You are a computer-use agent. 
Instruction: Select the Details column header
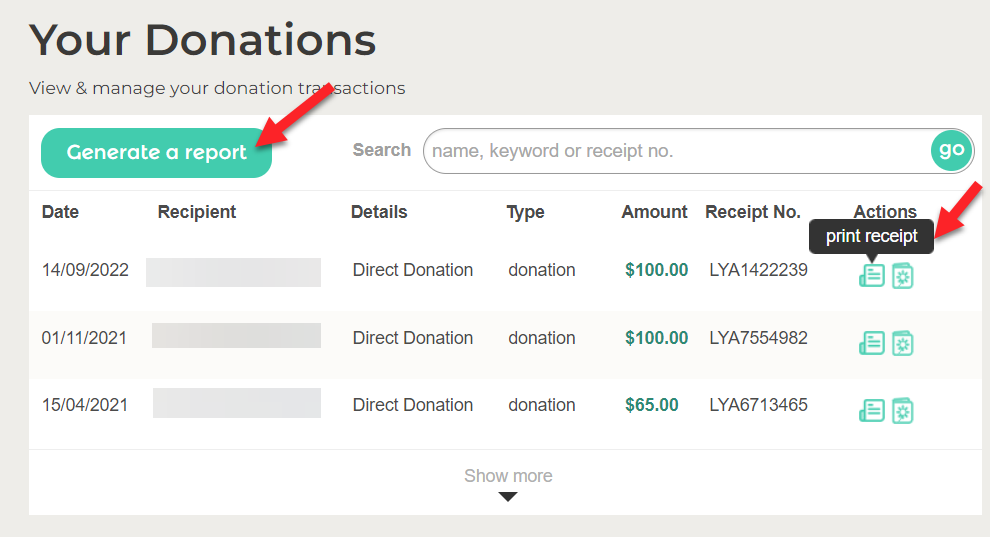(379, 212)
